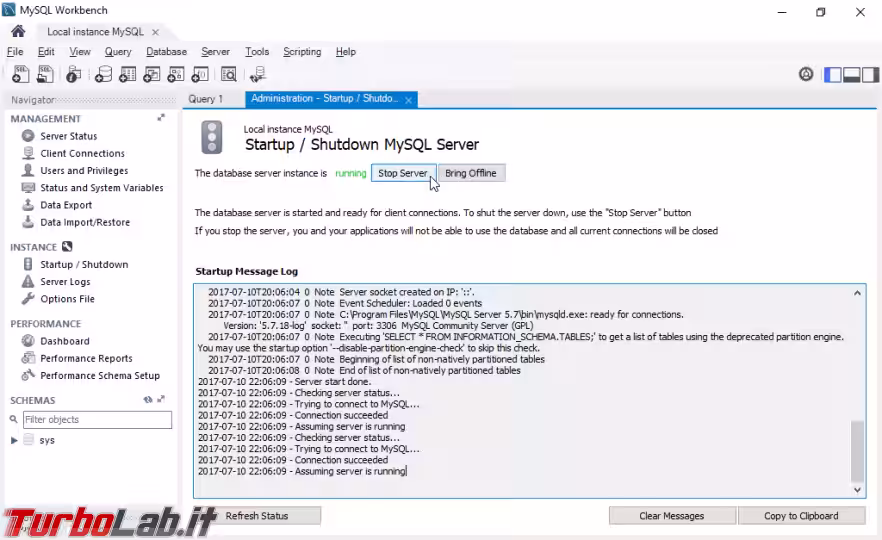Image resolution: width=882 pixels, height=540 pixels.
Task: Open the Server menu
Action: click(x=215, y=52)
